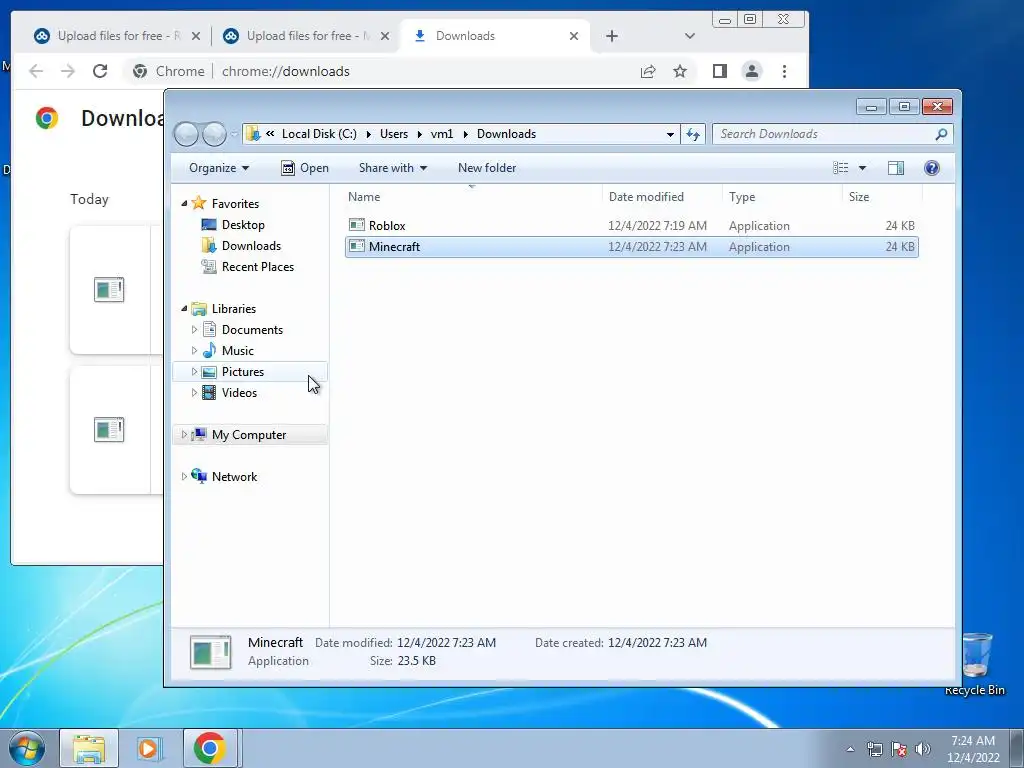1024x768 pixels.
Task: Click the Roblox application file icon
Action: pos(357,225)
